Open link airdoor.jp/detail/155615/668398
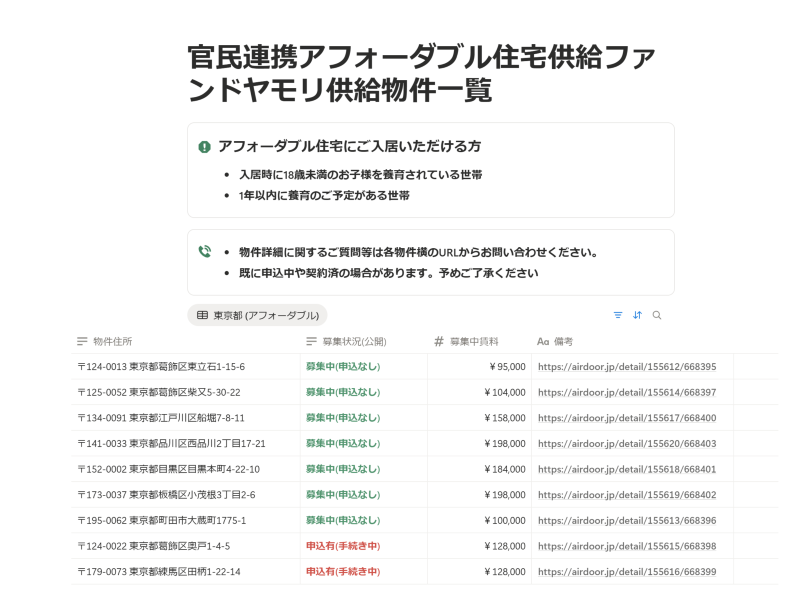Screen dimensions: 800x600 627,546
